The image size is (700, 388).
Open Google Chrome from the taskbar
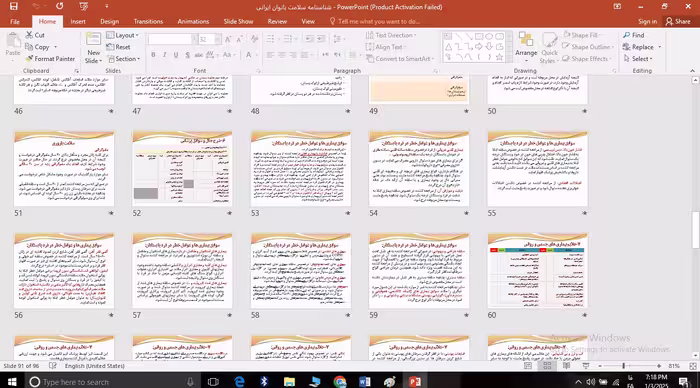(340, 381)
